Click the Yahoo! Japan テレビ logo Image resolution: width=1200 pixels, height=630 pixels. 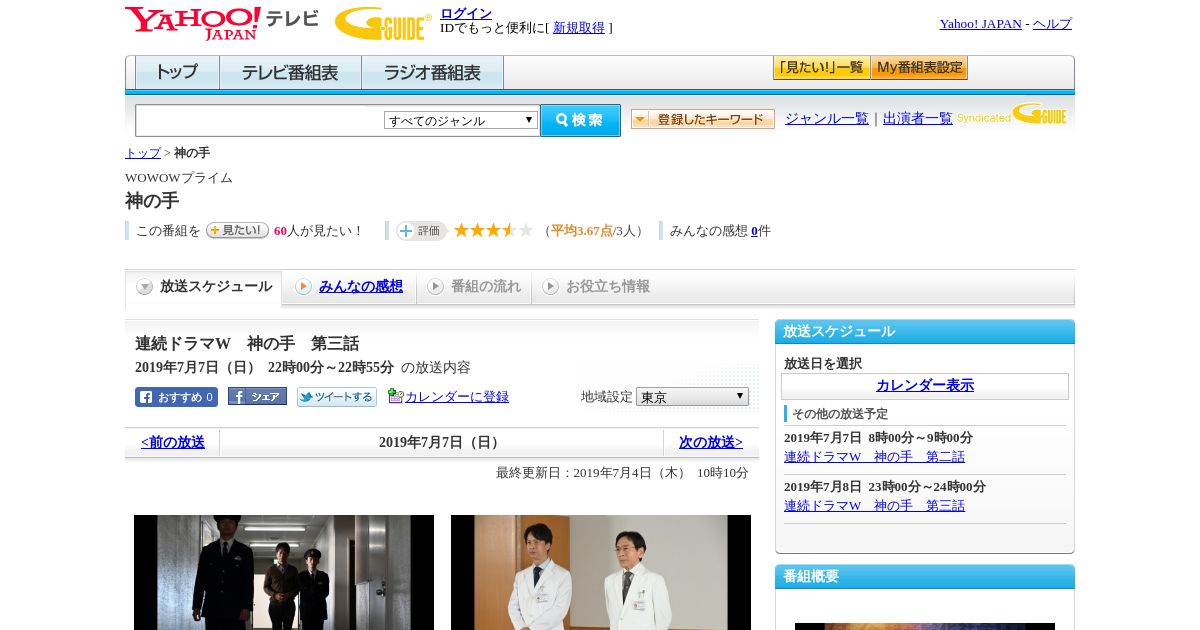pos(221,23)
